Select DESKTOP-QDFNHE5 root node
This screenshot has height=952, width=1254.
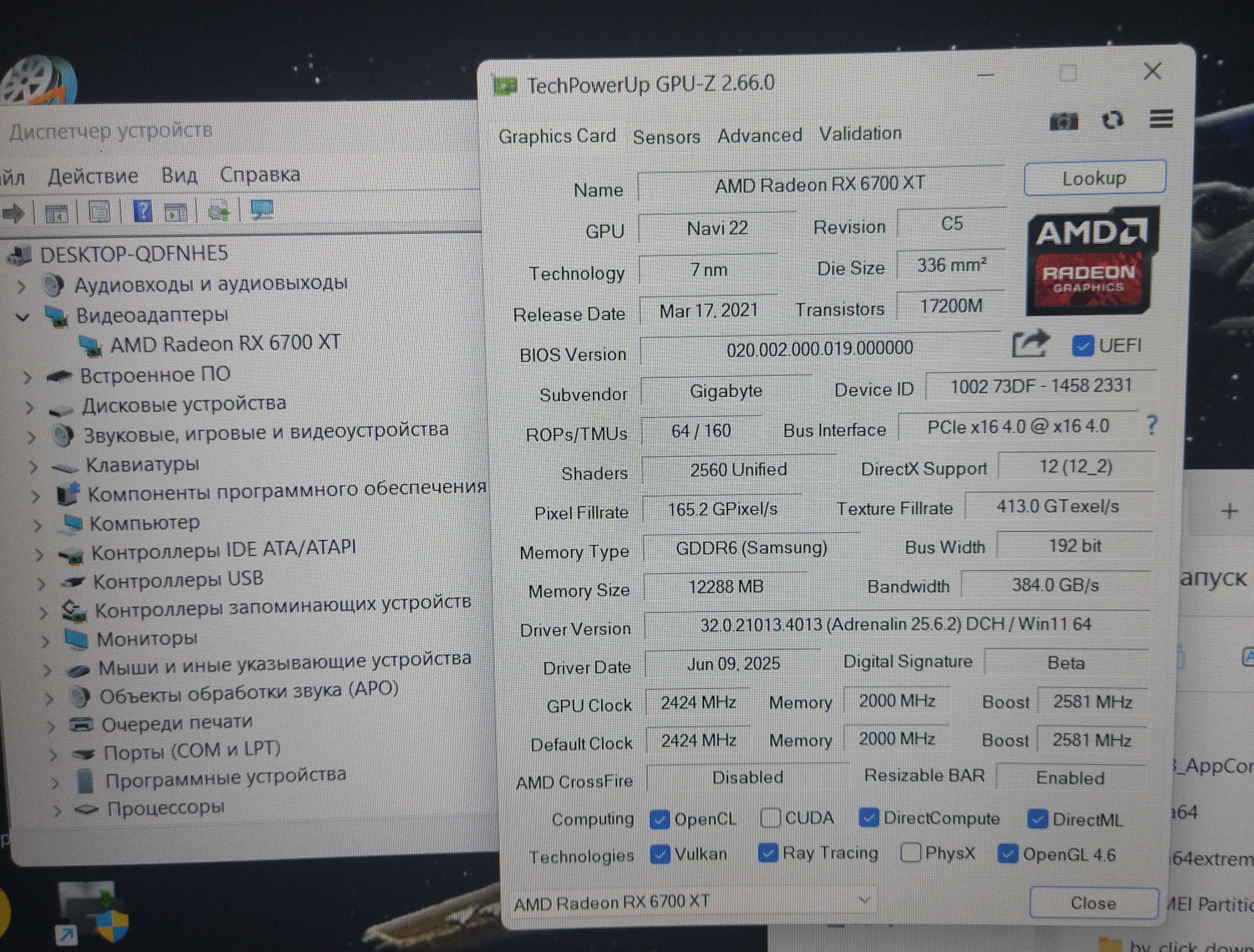pyautogui.click(x=134, y=253)
